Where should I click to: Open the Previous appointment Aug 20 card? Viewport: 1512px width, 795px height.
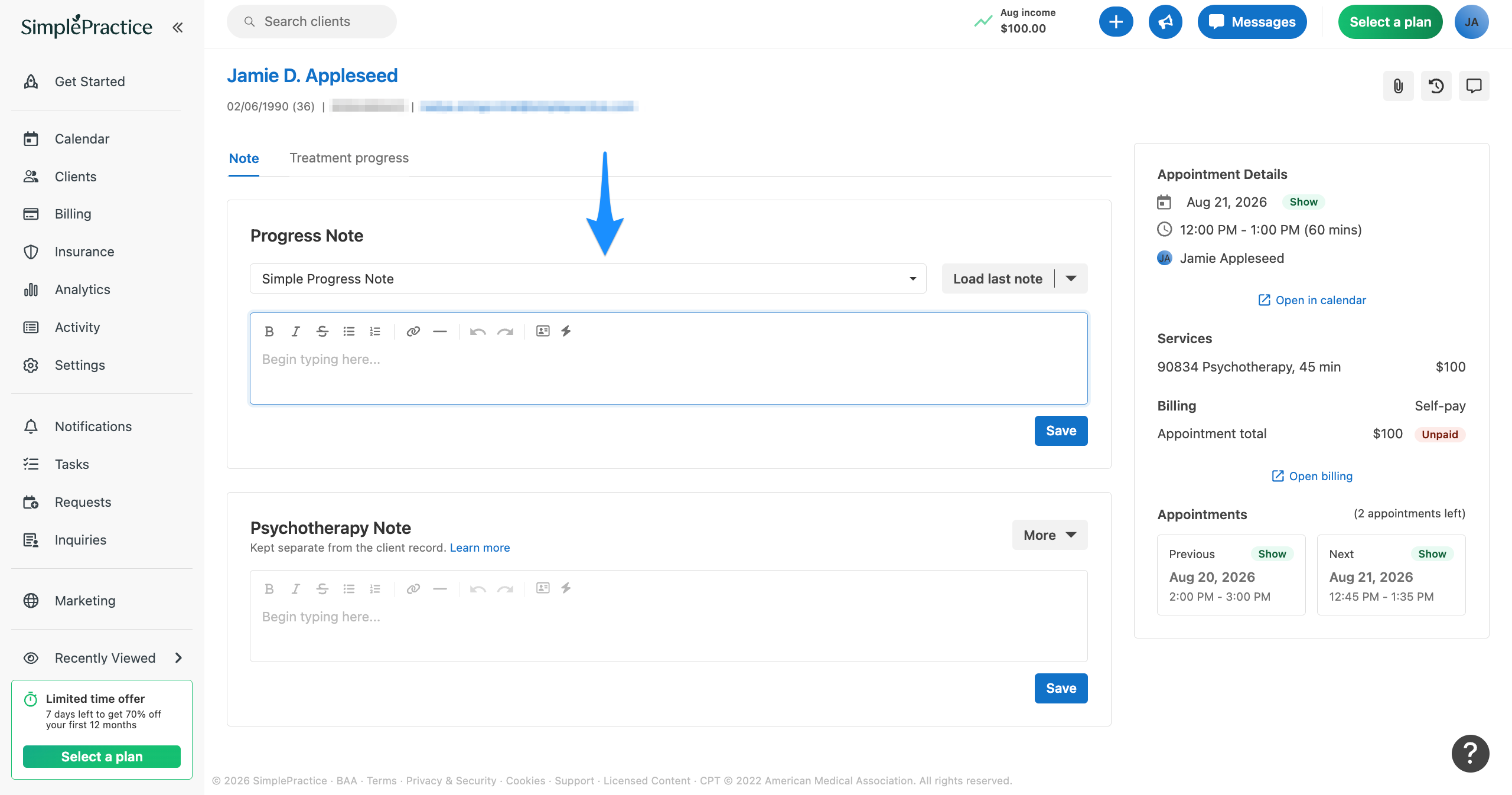click(1231, 575)
